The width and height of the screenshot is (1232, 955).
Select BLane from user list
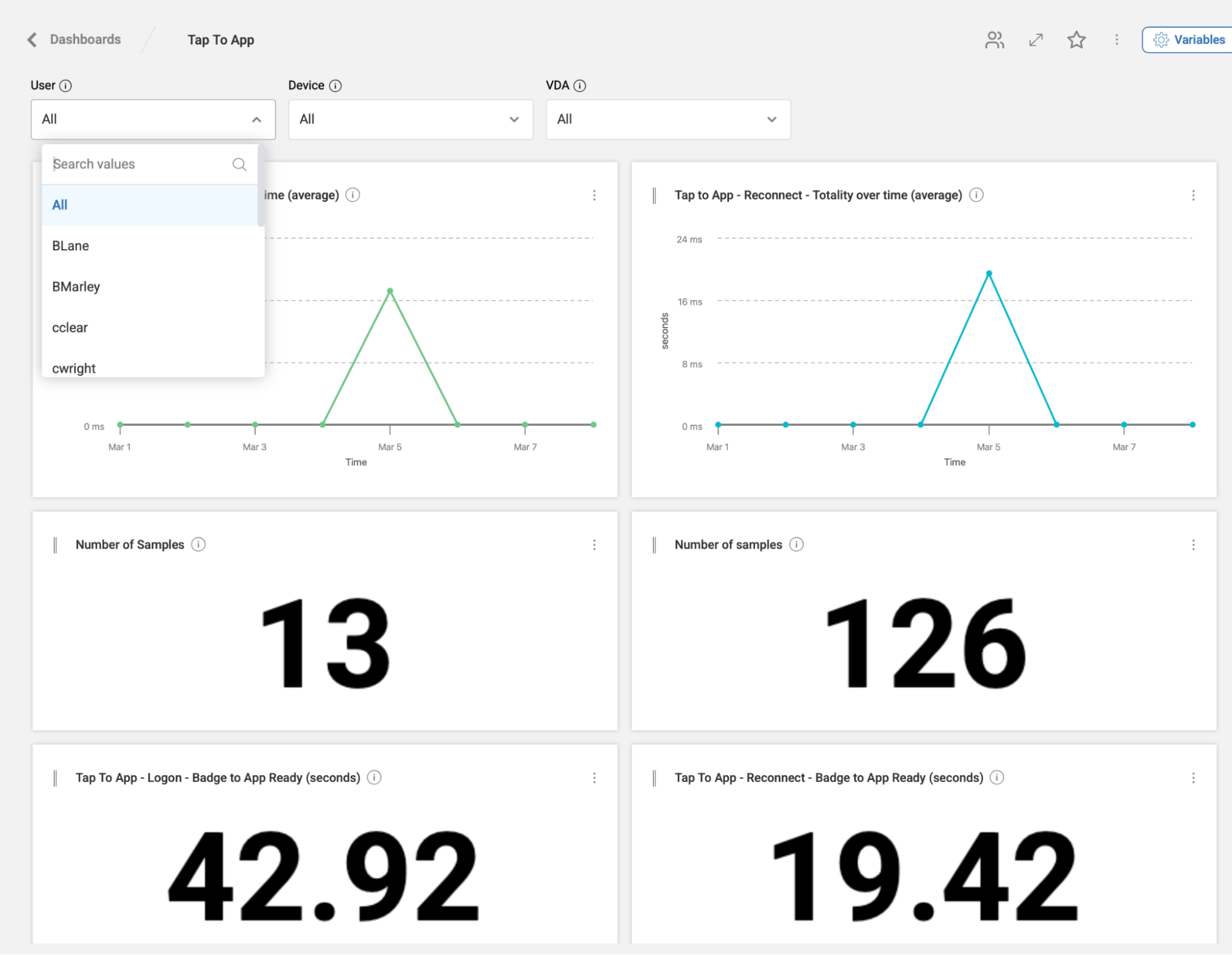[x=71, y=246]
